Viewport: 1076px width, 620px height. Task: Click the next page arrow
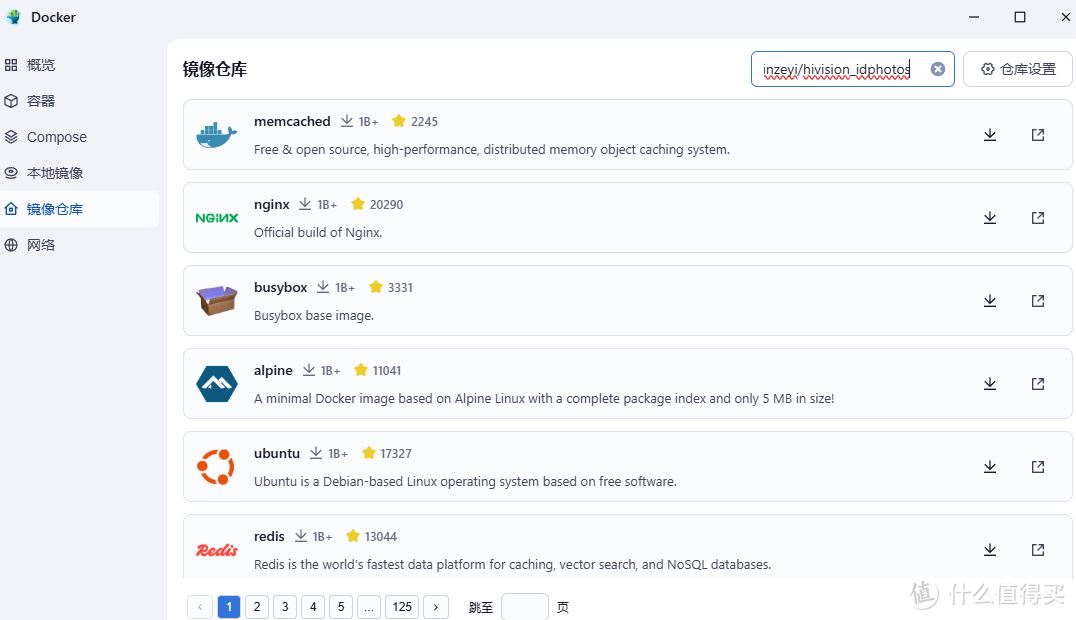(436, 607)
